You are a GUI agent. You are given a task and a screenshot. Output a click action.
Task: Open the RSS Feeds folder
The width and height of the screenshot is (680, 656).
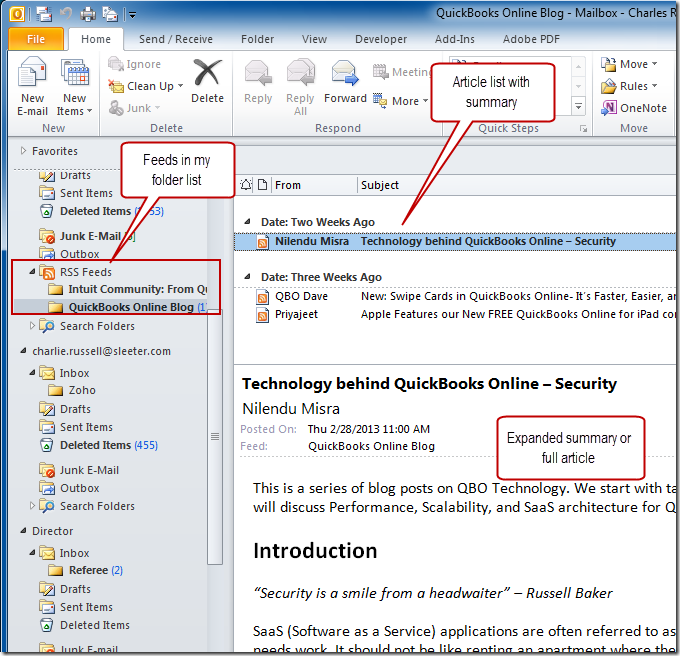tap(85, 272)
